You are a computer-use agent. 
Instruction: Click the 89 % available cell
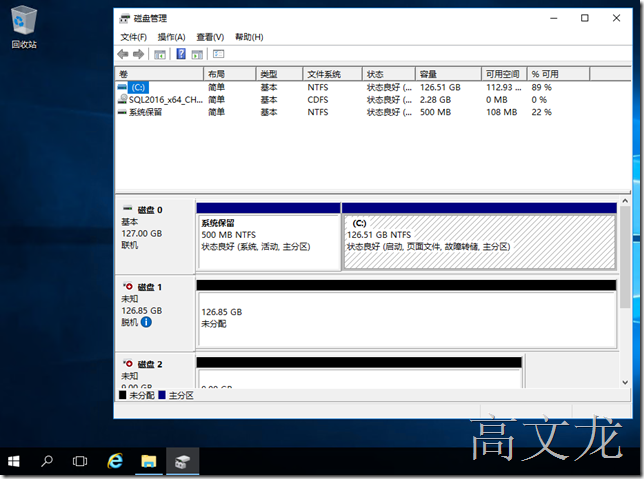pos(541,87)
